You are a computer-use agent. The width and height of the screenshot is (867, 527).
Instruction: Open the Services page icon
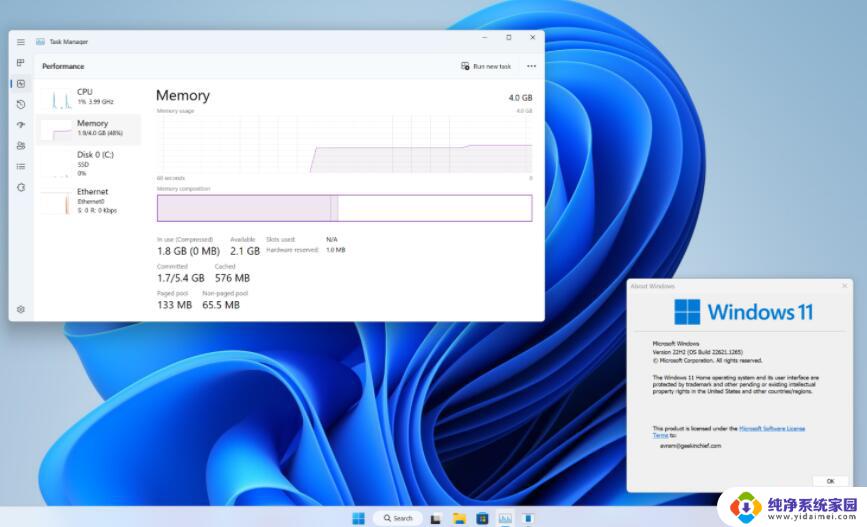point(21,187)
